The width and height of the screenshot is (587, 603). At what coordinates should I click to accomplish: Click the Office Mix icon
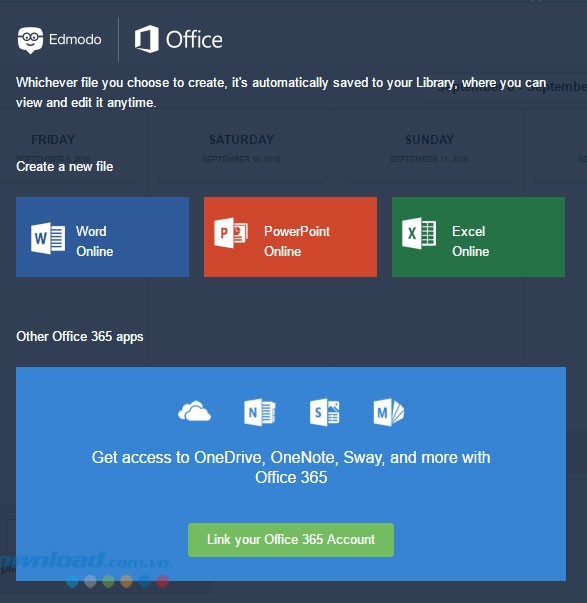[389, 412]
